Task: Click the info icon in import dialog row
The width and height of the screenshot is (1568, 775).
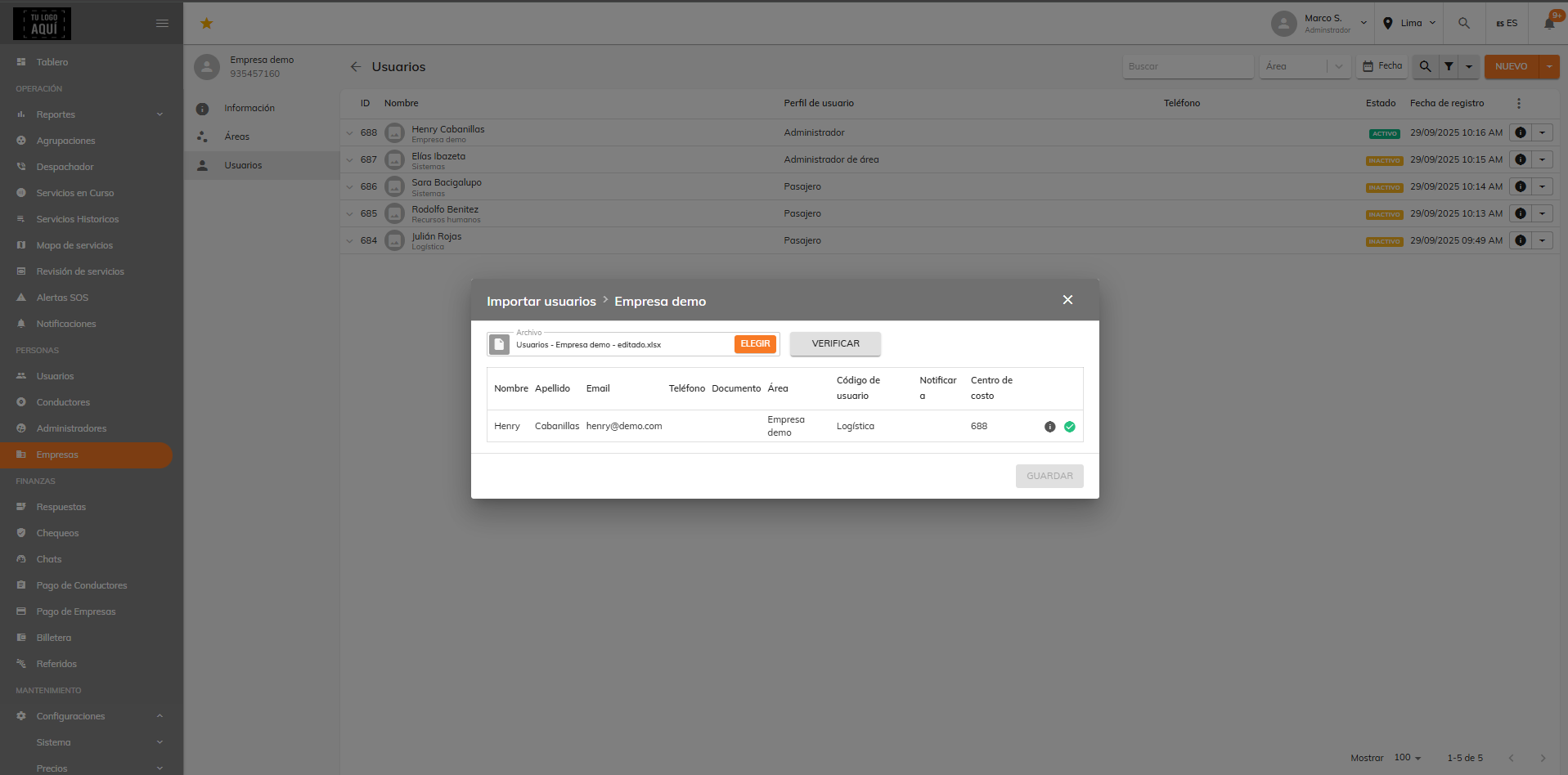Action: pyautogui.click(x=1050, y=427)
